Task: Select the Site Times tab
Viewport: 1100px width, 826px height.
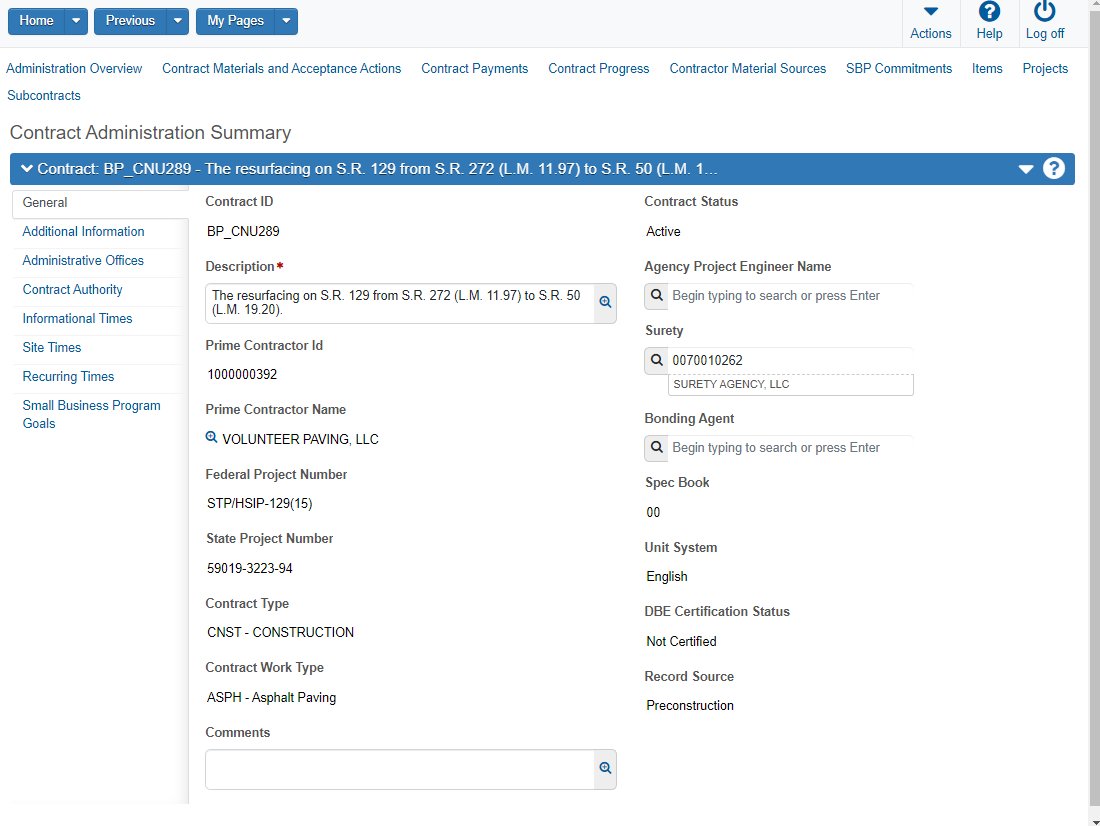Action: [52, 347]
